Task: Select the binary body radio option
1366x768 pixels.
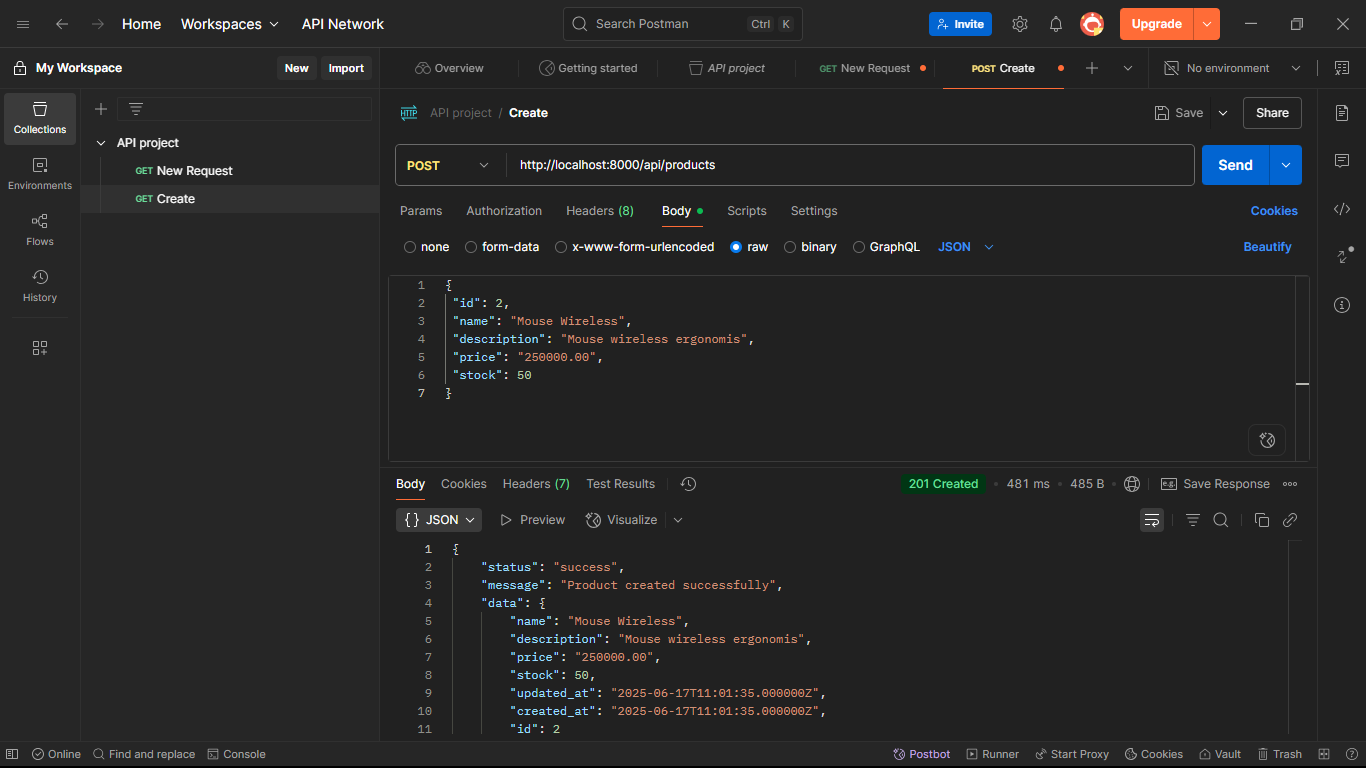Action: tap(790, 247)
